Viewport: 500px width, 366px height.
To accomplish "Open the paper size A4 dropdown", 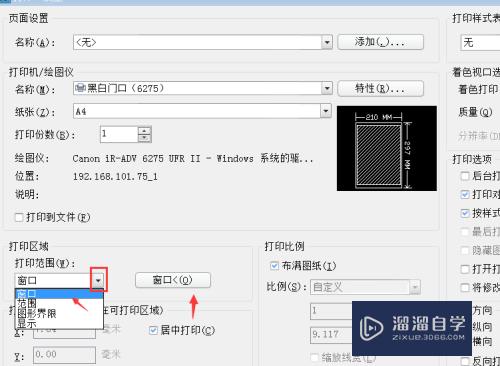I will click(326, 111).
